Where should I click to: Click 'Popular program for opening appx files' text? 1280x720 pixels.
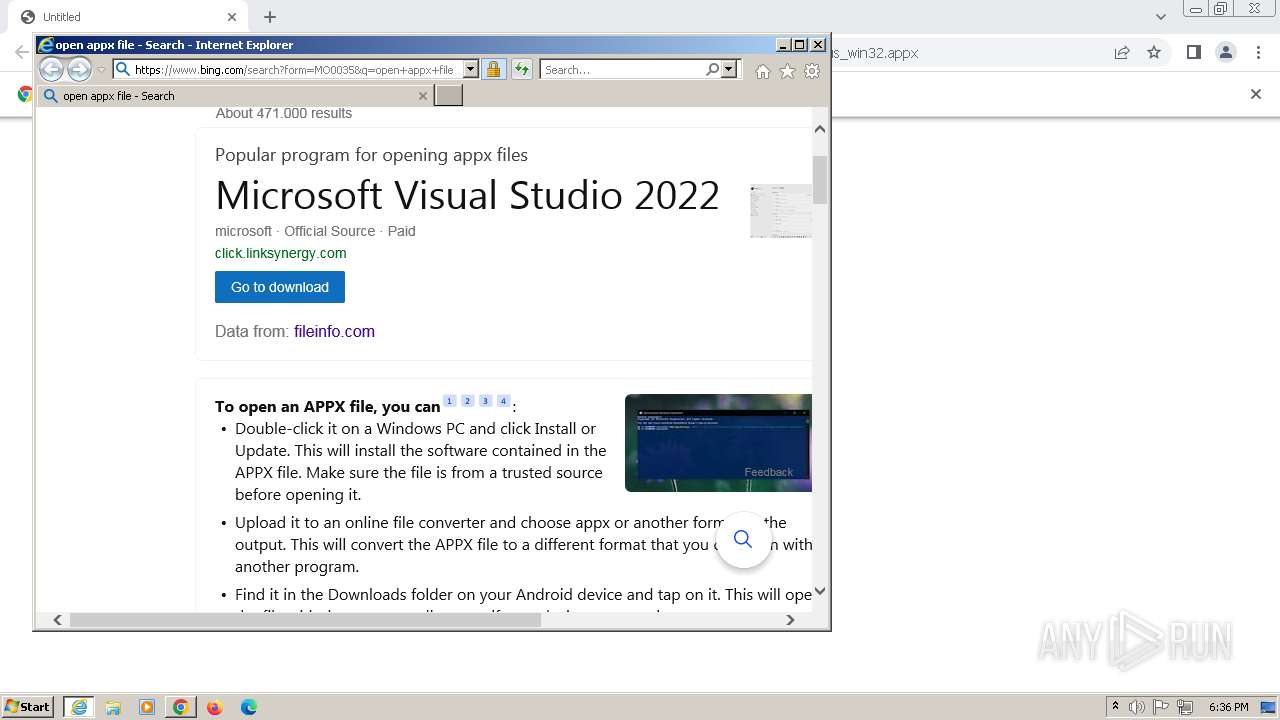pos(371,155)
